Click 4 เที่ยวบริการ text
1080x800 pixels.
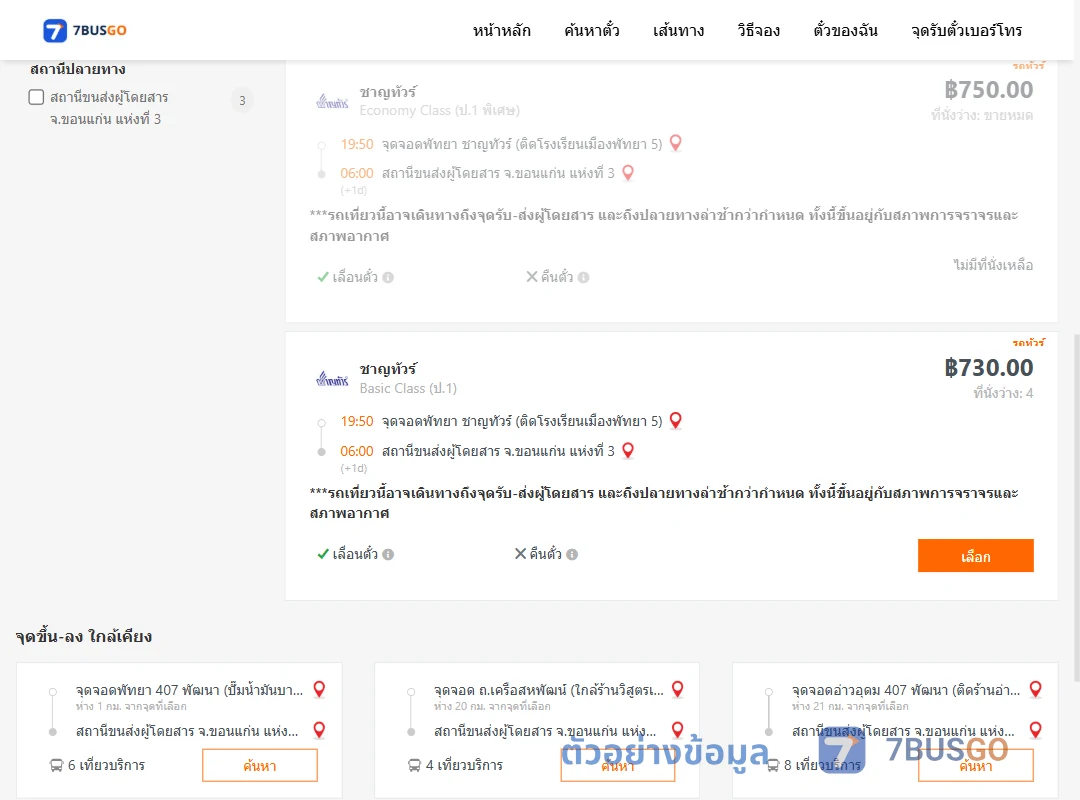pos(464,766)
